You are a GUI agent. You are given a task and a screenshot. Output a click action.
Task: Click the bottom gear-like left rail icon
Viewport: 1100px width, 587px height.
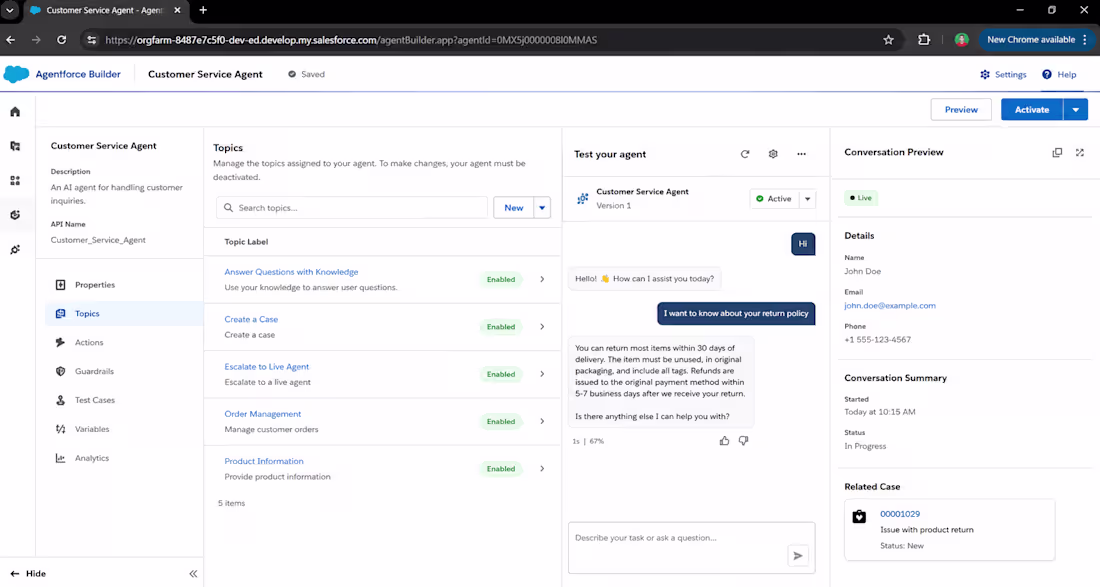[x=15, y=249]
